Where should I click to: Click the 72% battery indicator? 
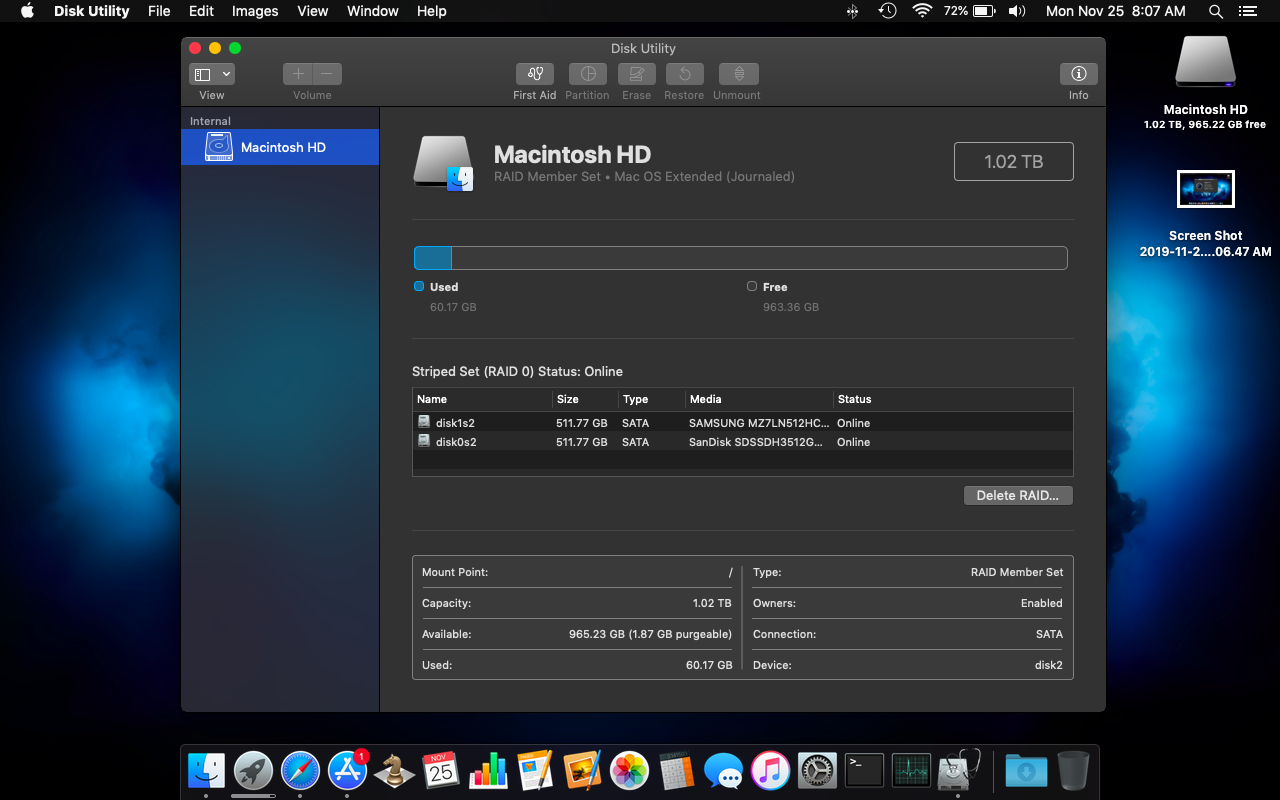coord(969,11)
